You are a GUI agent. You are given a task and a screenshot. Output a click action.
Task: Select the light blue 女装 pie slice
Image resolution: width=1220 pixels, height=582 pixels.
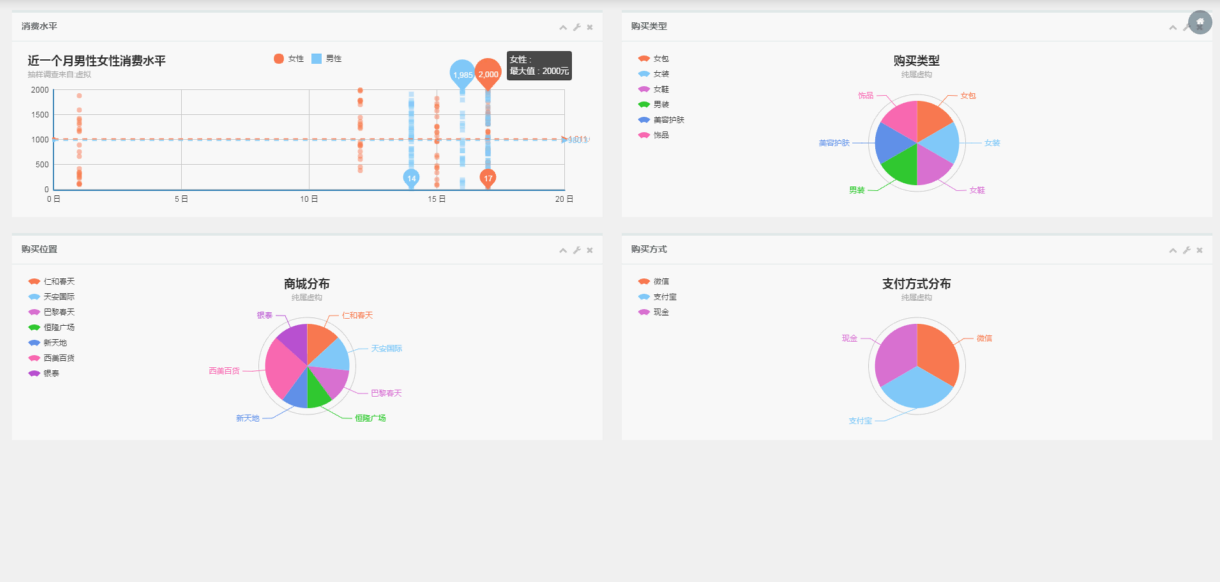click(942, 143)
